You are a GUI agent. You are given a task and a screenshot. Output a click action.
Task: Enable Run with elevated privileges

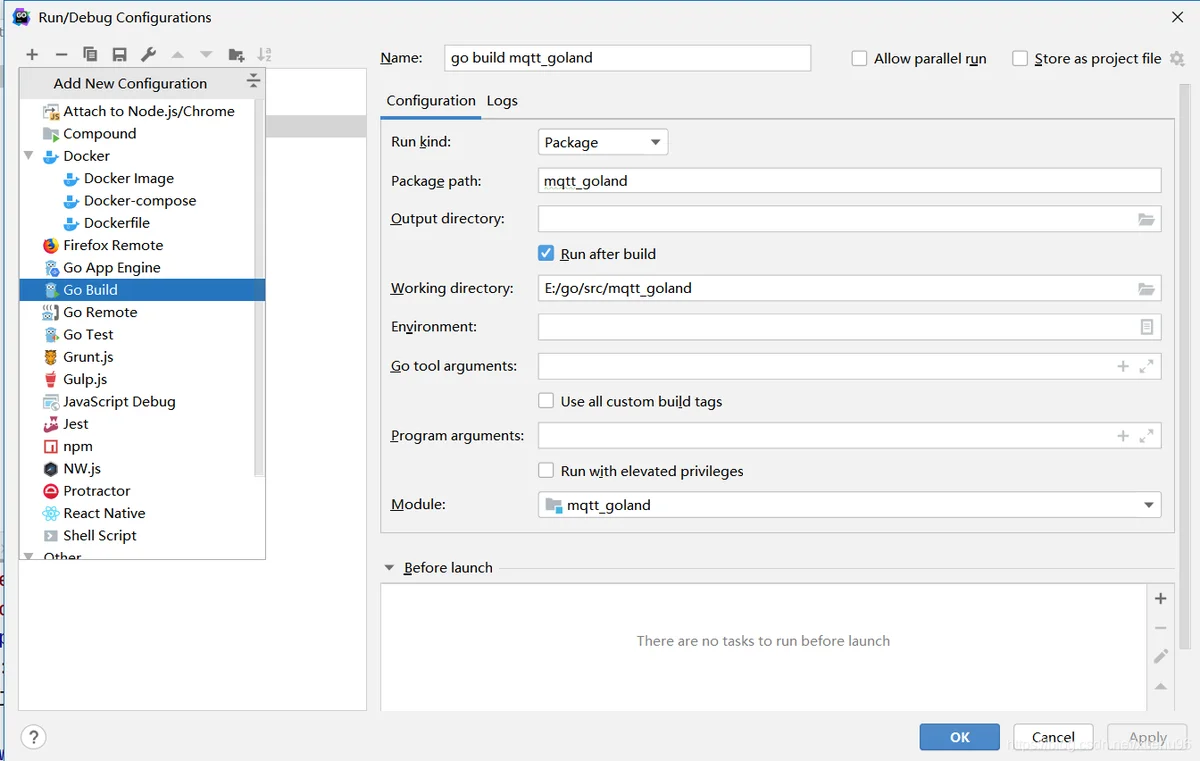pyautogui.click(x=546, y=470)
